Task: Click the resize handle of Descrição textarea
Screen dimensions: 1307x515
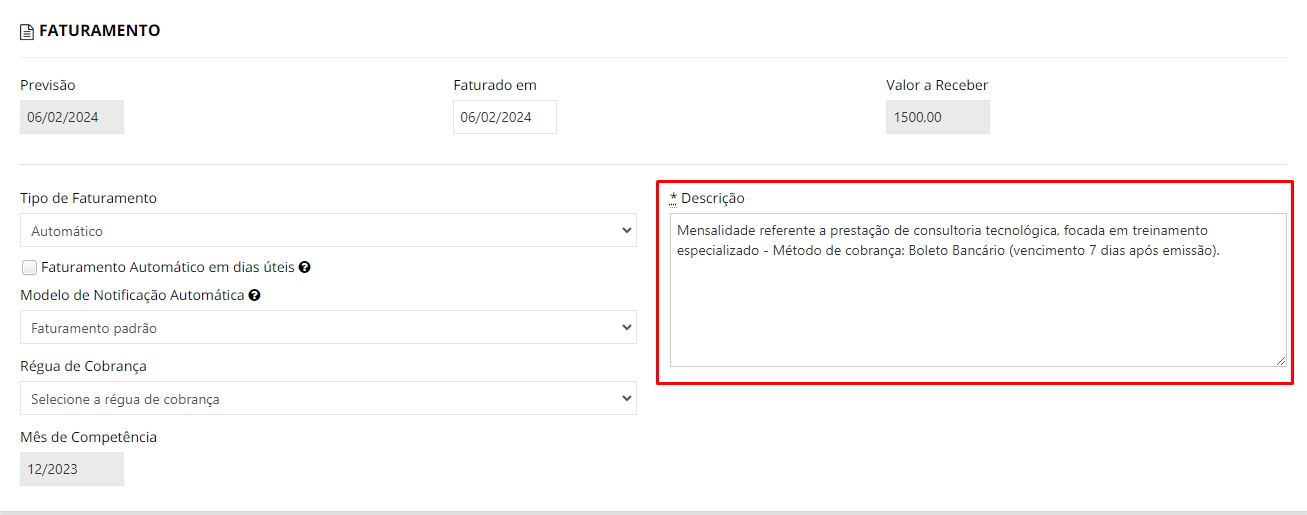Action: (x=1280, y=360)
